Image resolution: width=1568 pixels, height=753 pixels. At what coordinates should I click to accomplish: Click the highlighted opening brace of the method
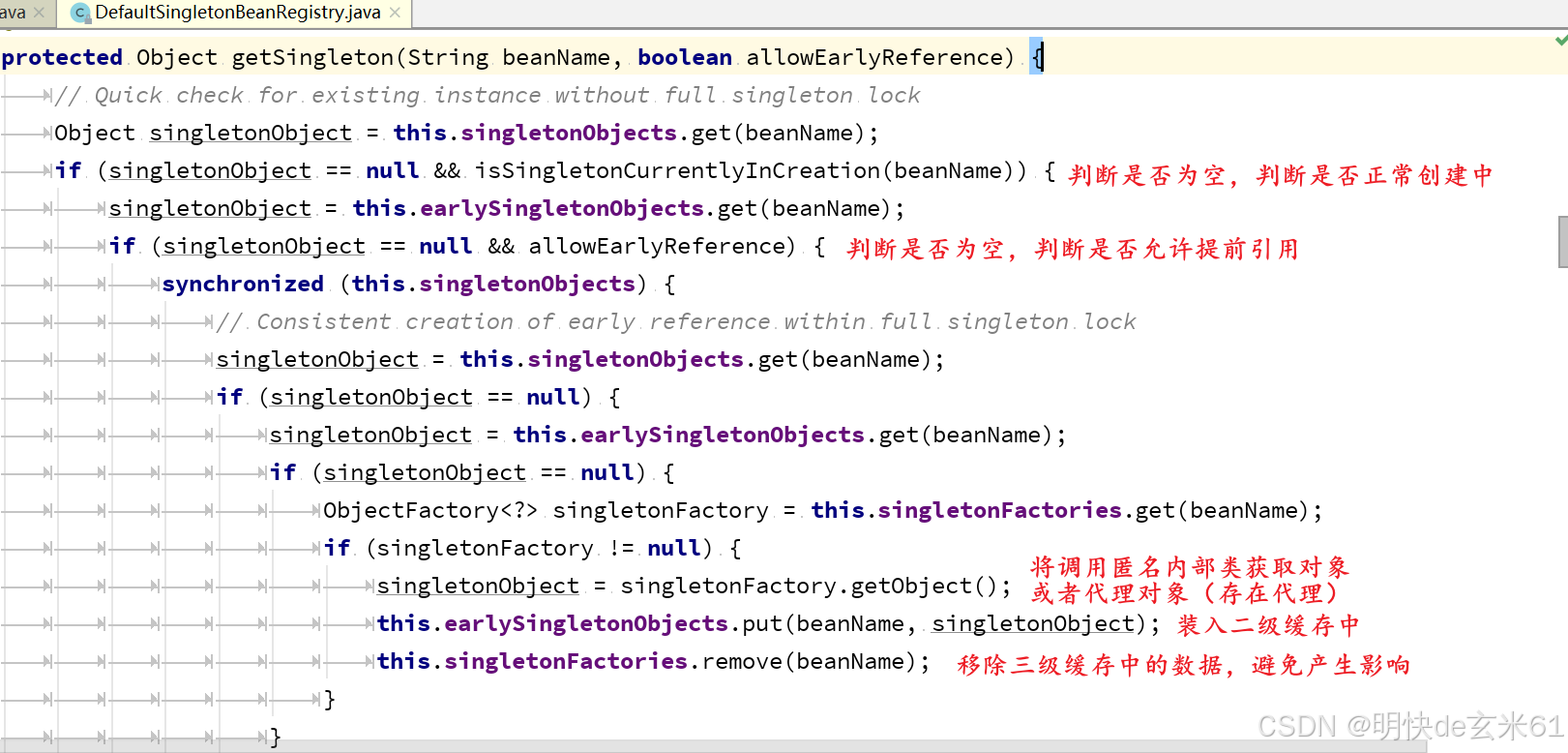click(x=1036, y=57)
